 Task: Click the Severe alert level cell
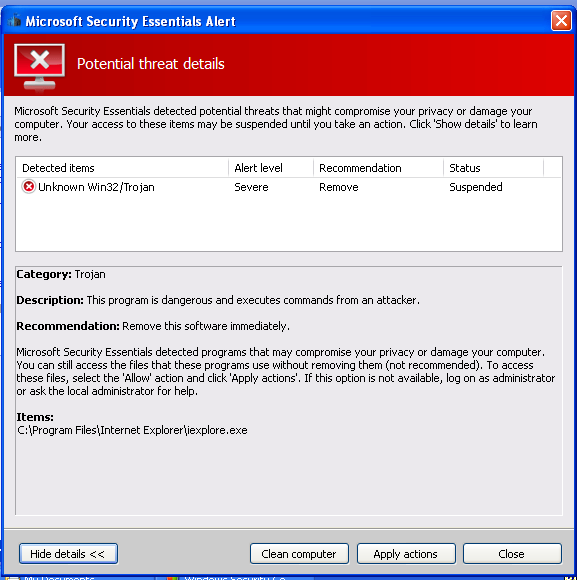tap(251, 187)
